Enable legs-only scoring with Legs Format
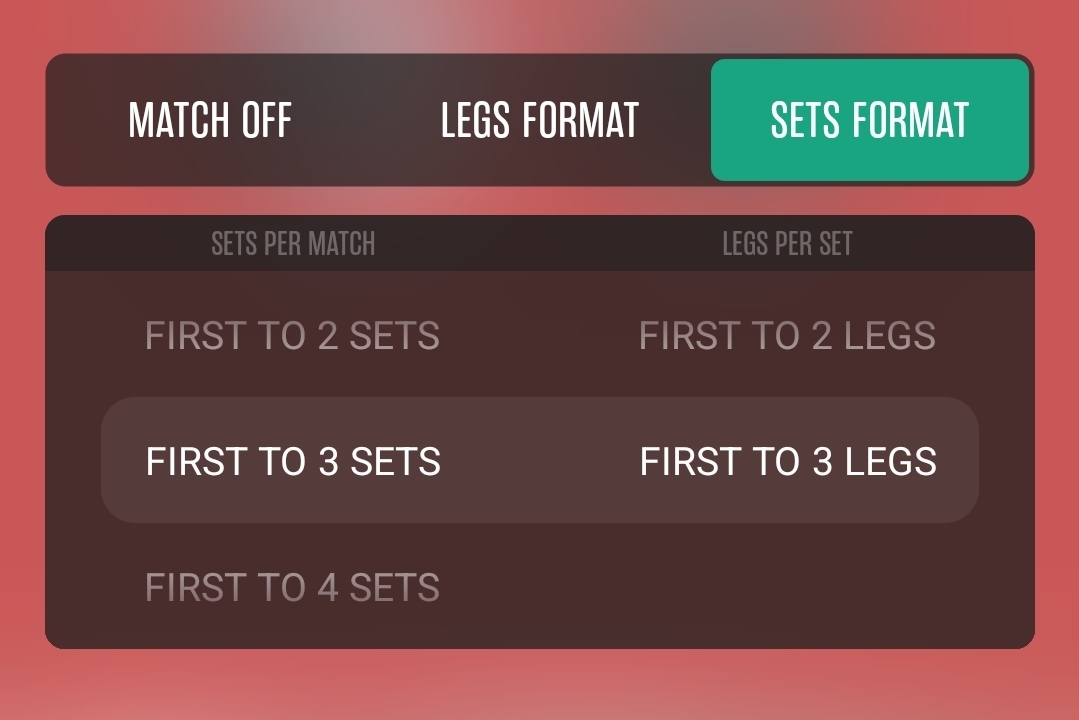Image resolution: width=1079 pixels, height=720 pixels. tap(539, 120)
